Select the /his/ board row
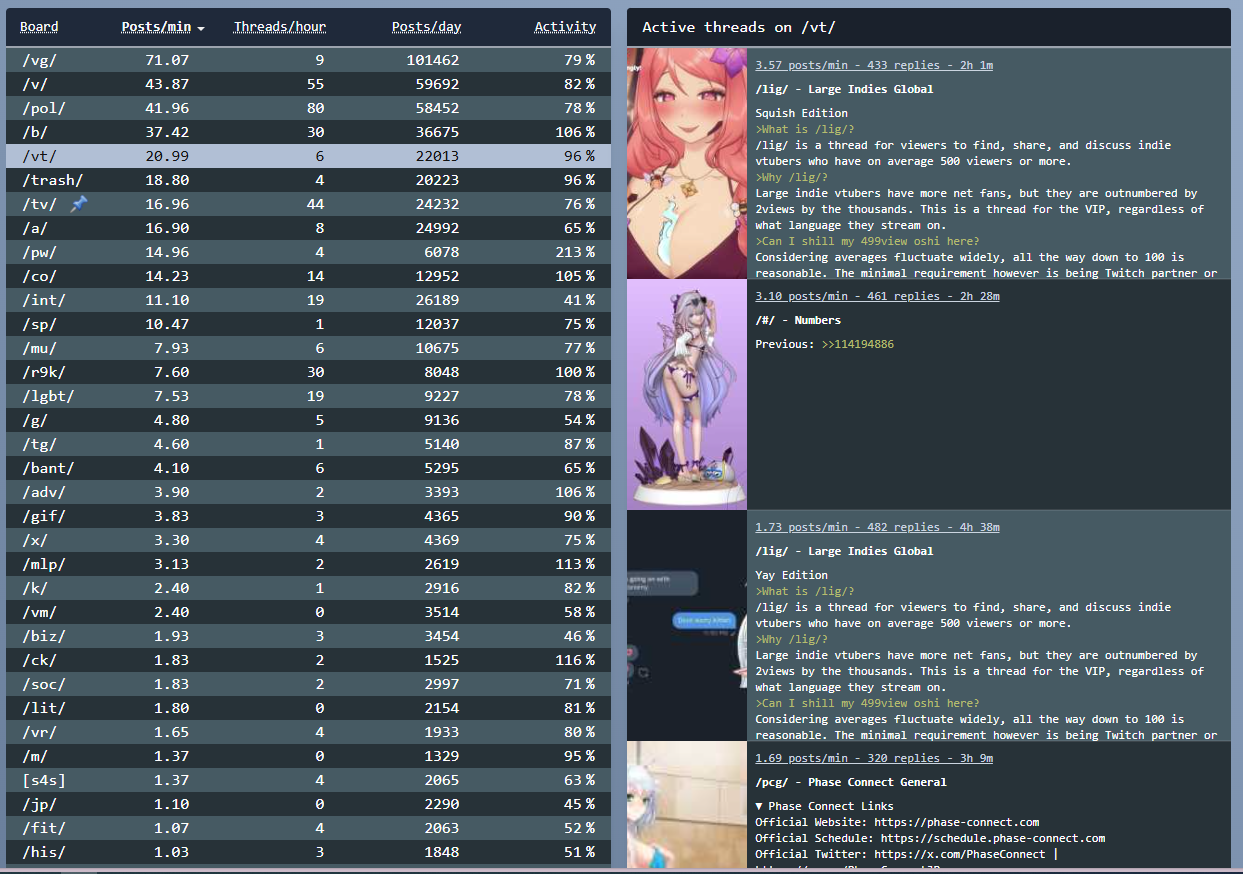The height and width of the screenshot is (874, 1243). click(308, 852)
